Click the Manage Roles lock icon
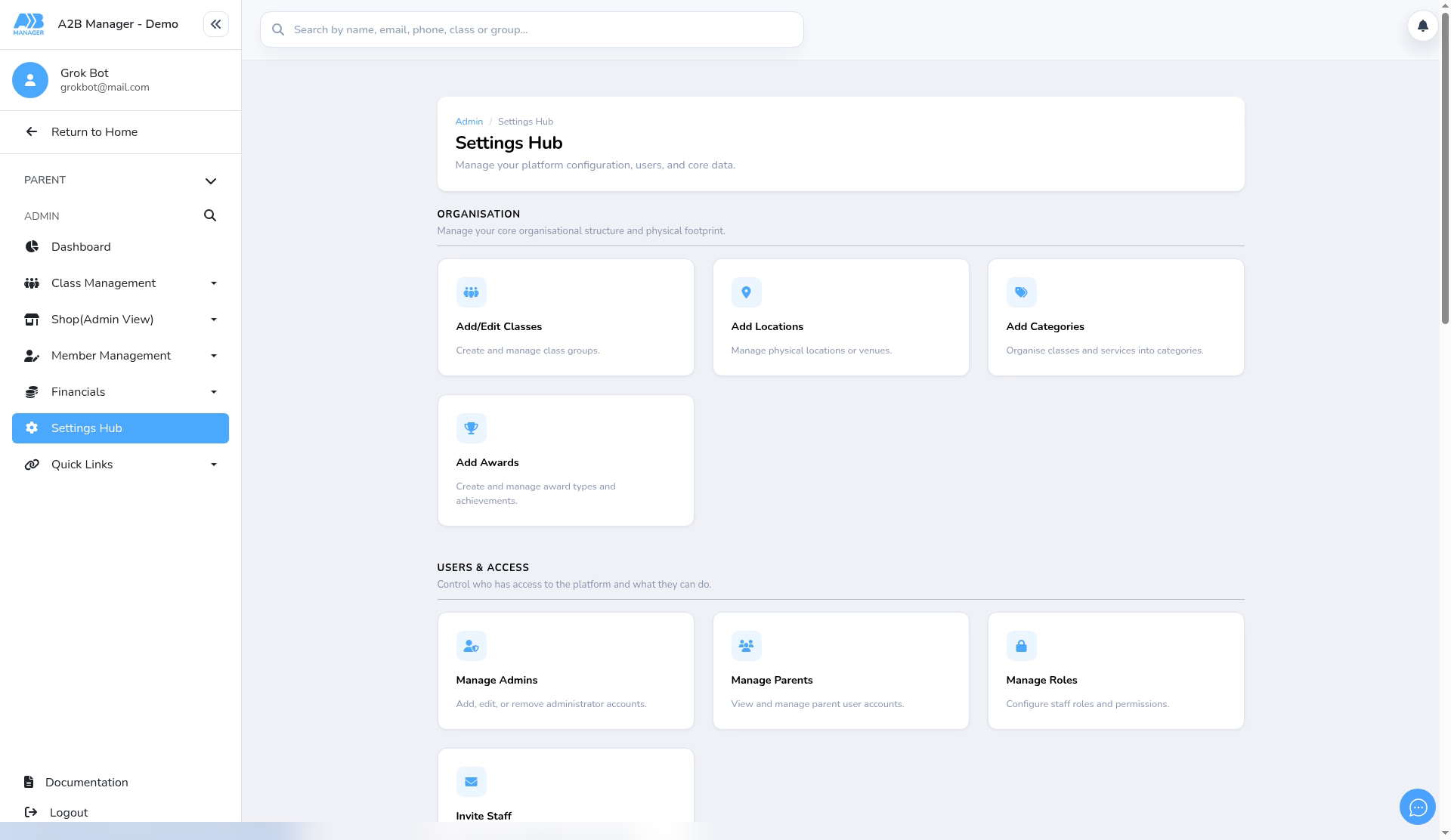This screenshot has width=1451, height=840. pyautogui.click(x=1021, y=646)
